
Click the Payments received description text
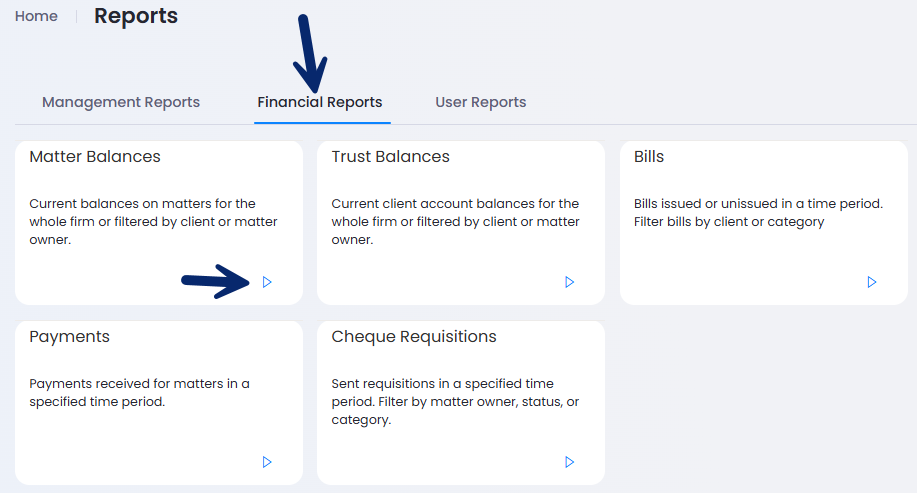pyautogui.click(x=139, y=392)
